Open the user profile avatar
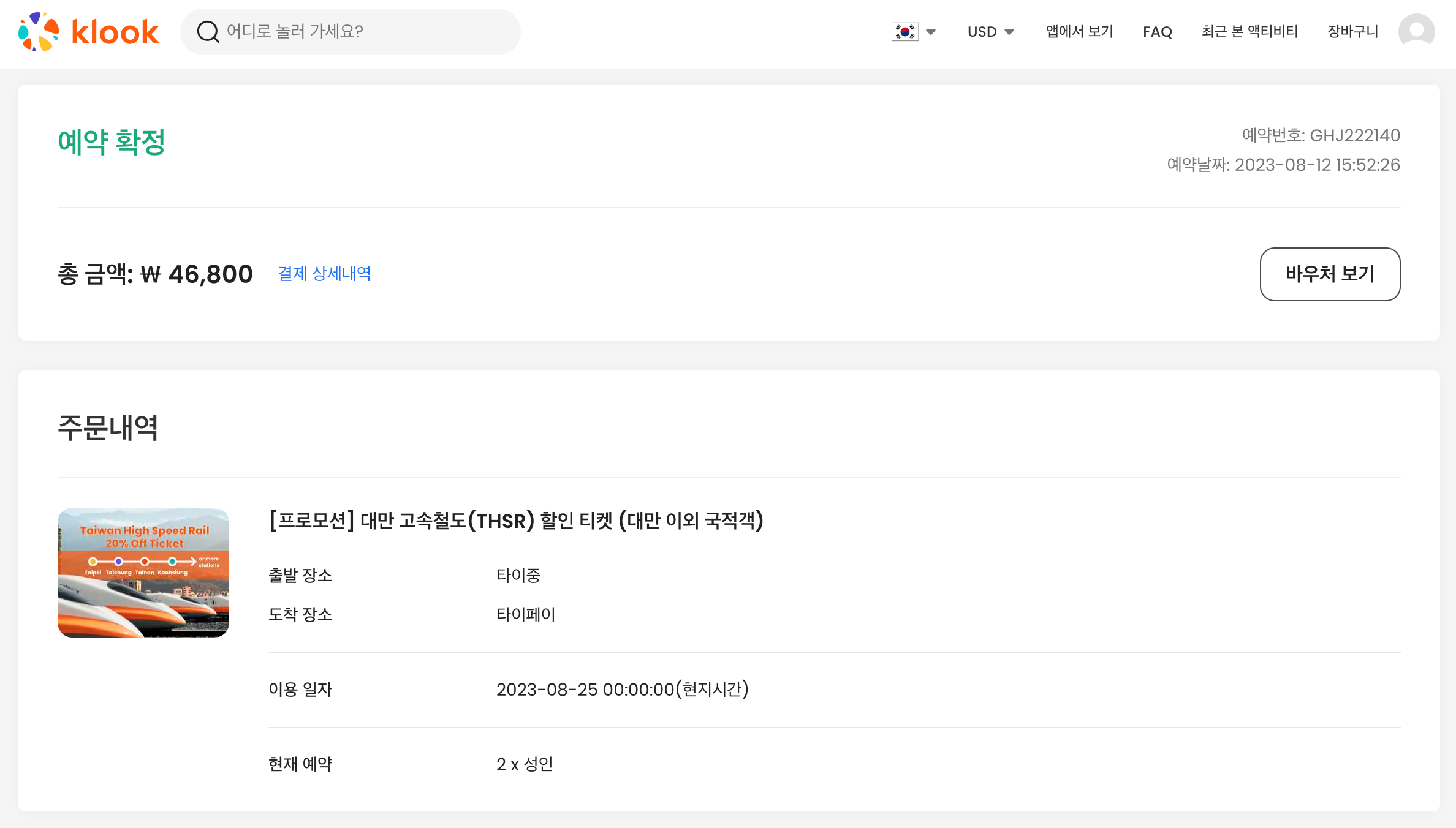Screen dimensions: 1456x828 click(x=1416, y=32)
